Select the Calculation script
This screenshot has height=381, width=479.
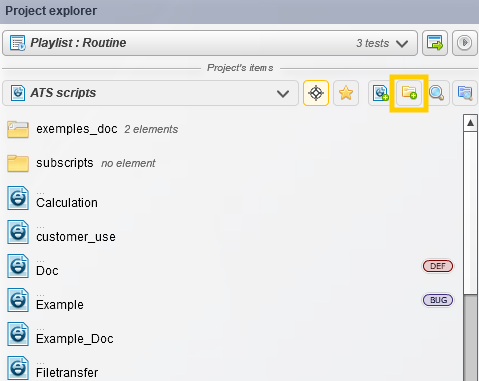67,203
